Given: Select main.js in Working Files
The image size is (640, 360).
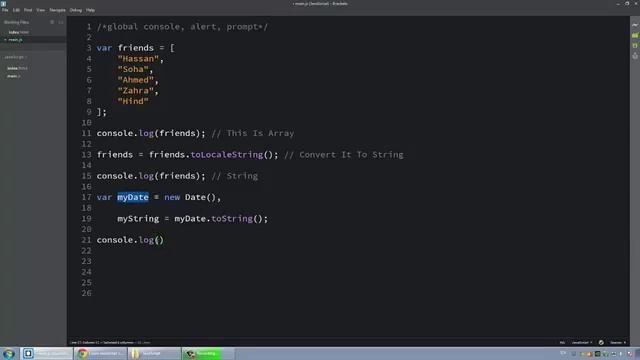Looking at the screenshot, I should (x=16, y=40).
